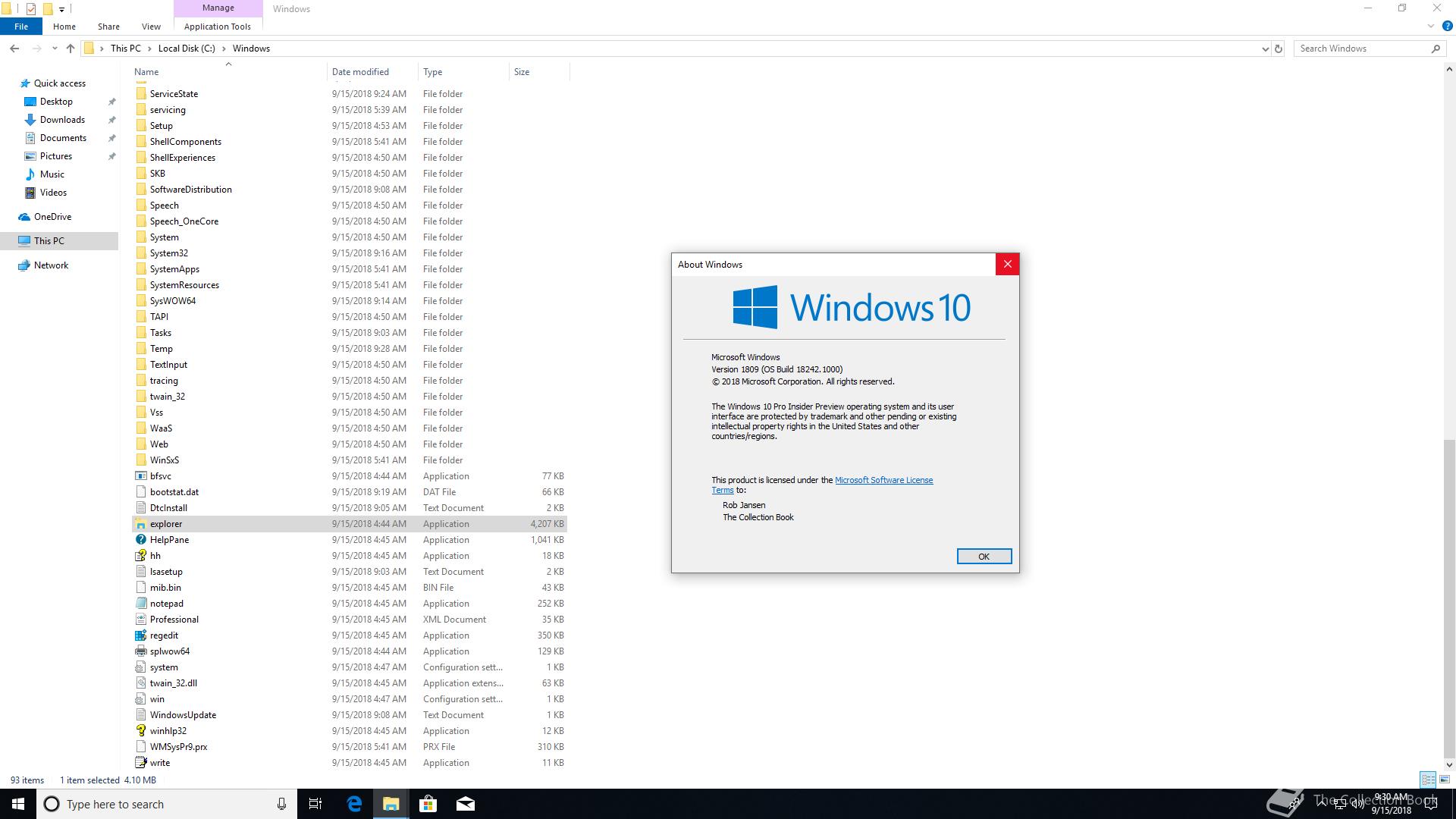The height and width of the screenshot is (819, 1456).
Task: Click the chevron after Local Disk (C:)
Action: [224, 49]
